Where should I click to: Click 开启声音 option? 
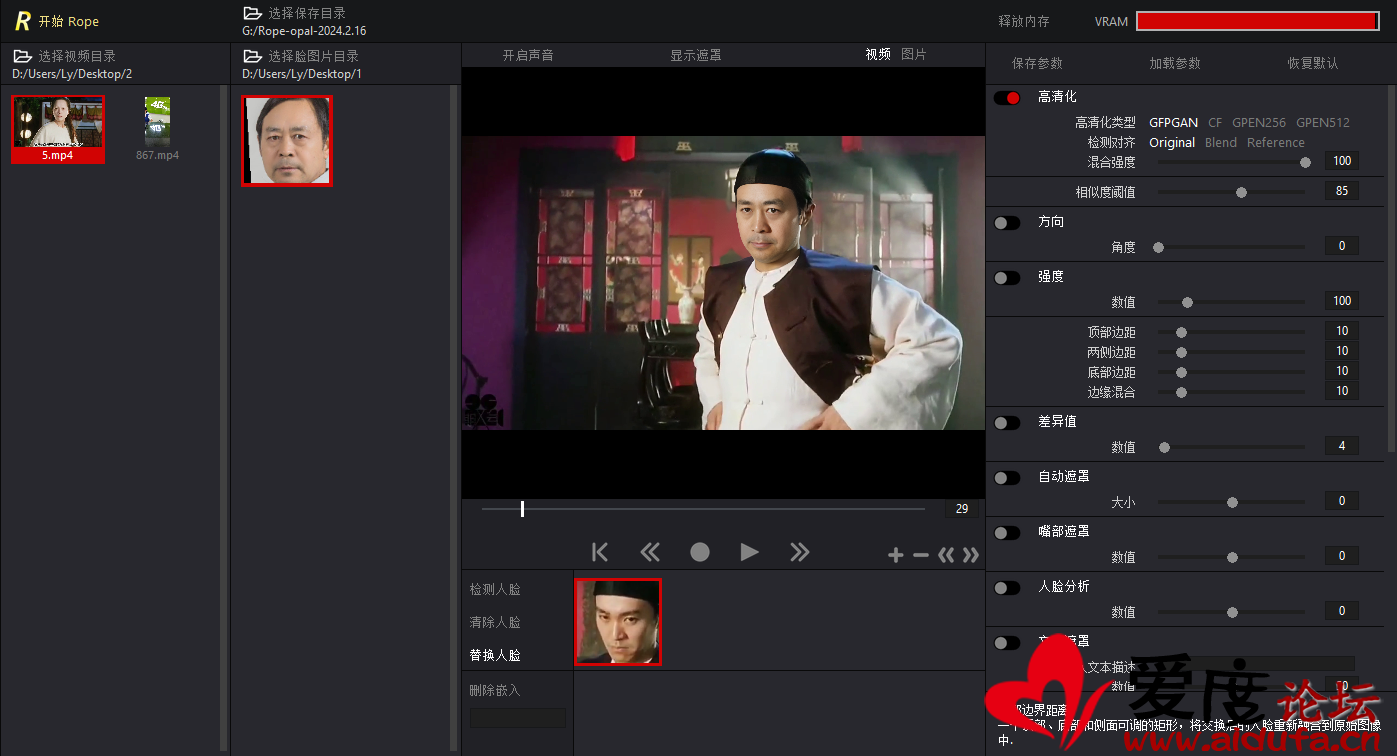coord(528,56)
